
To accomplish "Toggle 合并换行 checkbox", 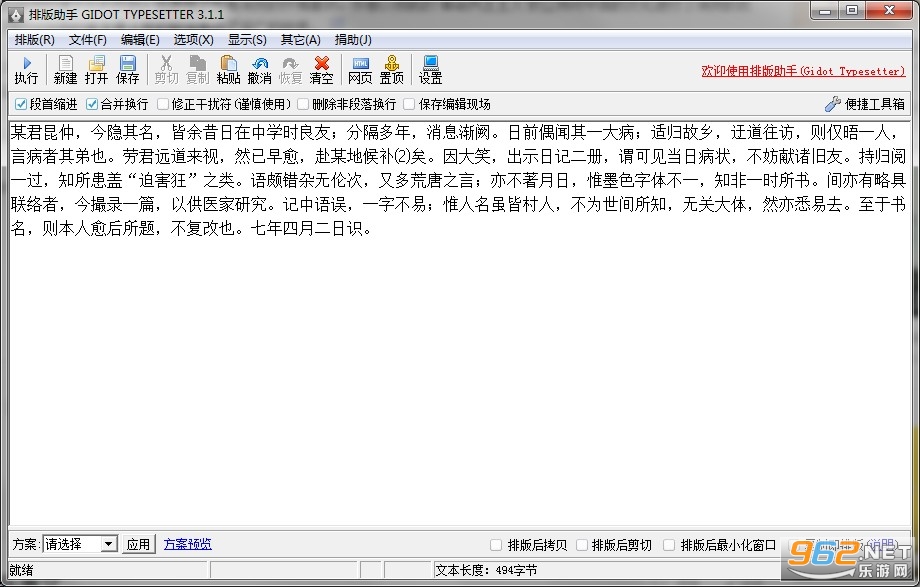I will click(x=92, y=104).
